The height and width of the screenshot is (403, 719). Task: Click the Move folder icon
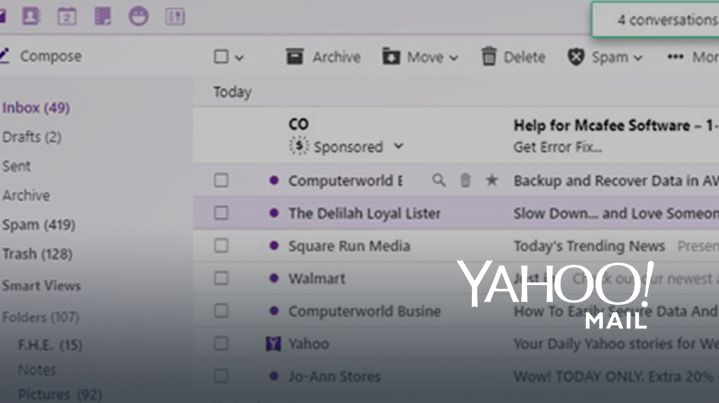[391, 56]
